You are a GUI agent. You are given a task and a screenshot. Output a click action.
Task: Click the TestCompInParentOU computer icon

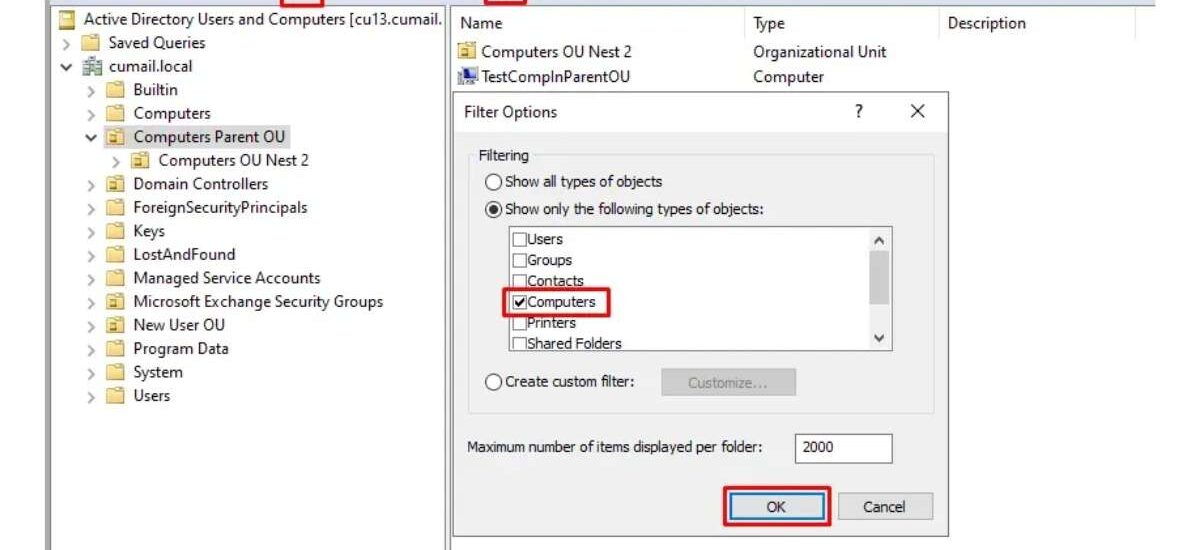click(467, 77)
